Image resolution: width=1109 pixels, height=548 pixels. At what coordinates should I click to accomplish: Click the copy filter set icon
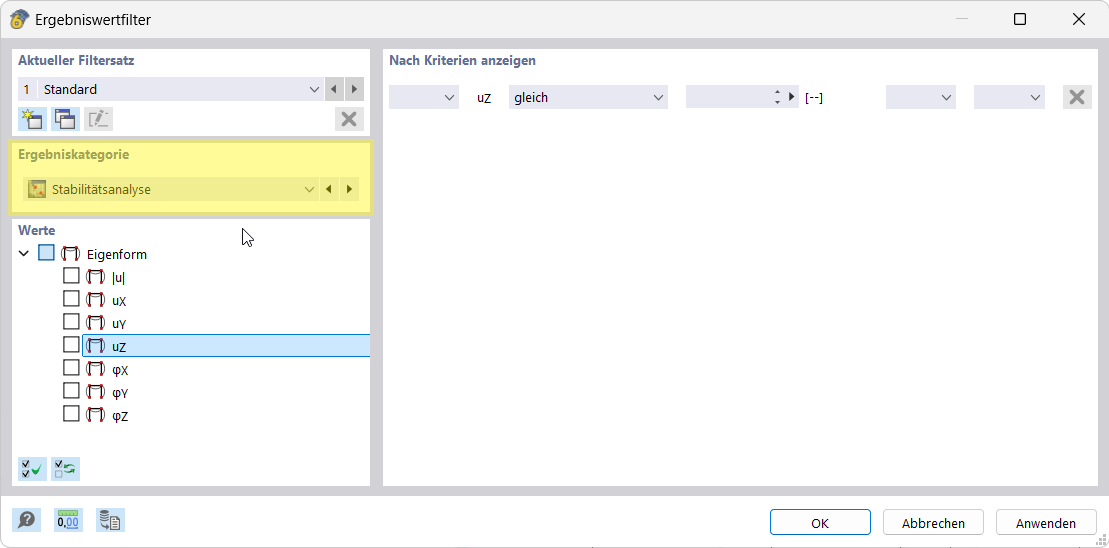(65, 120)
